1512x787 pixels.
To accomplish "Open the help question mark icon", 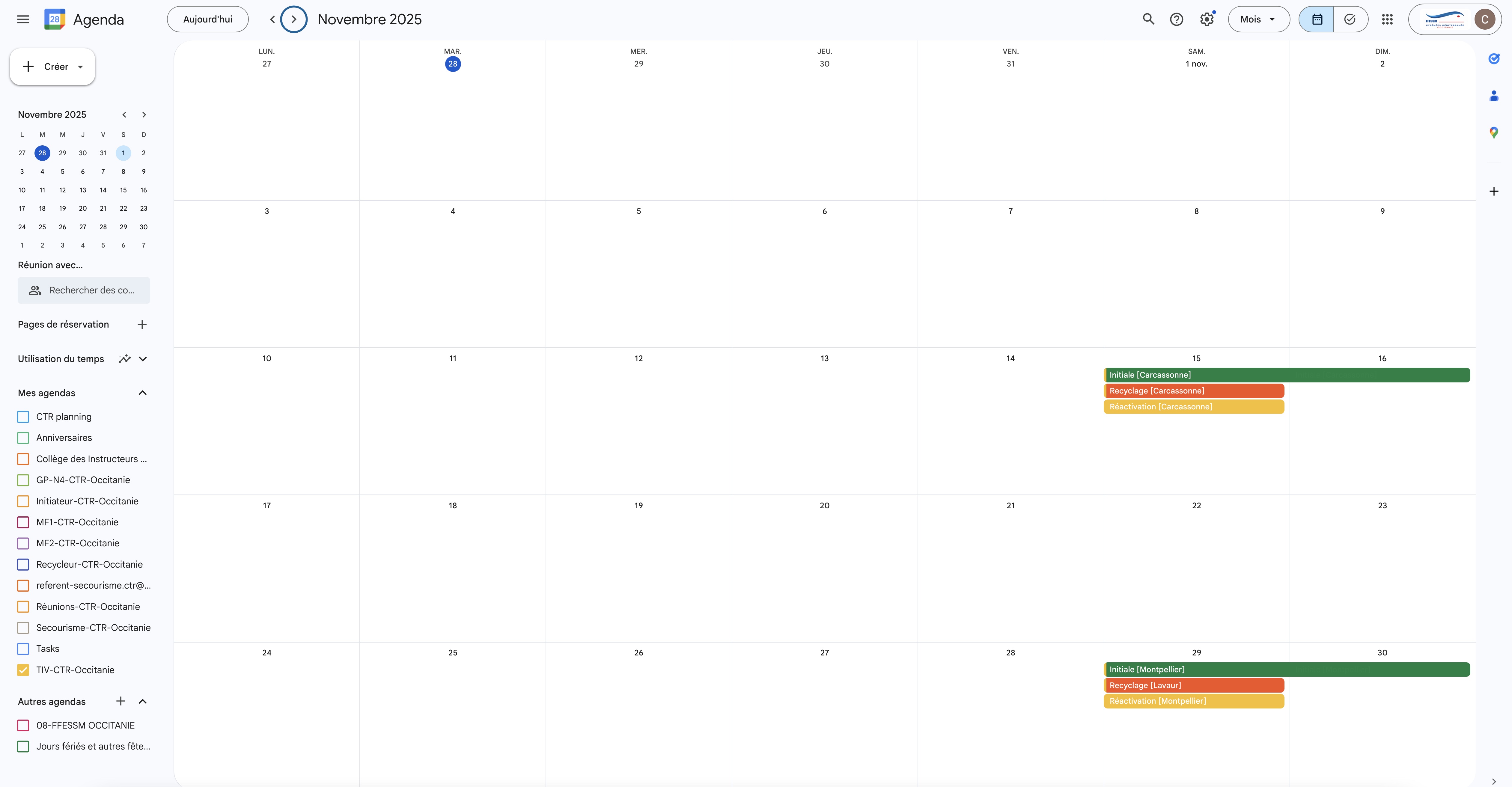I will [1176, 19].
